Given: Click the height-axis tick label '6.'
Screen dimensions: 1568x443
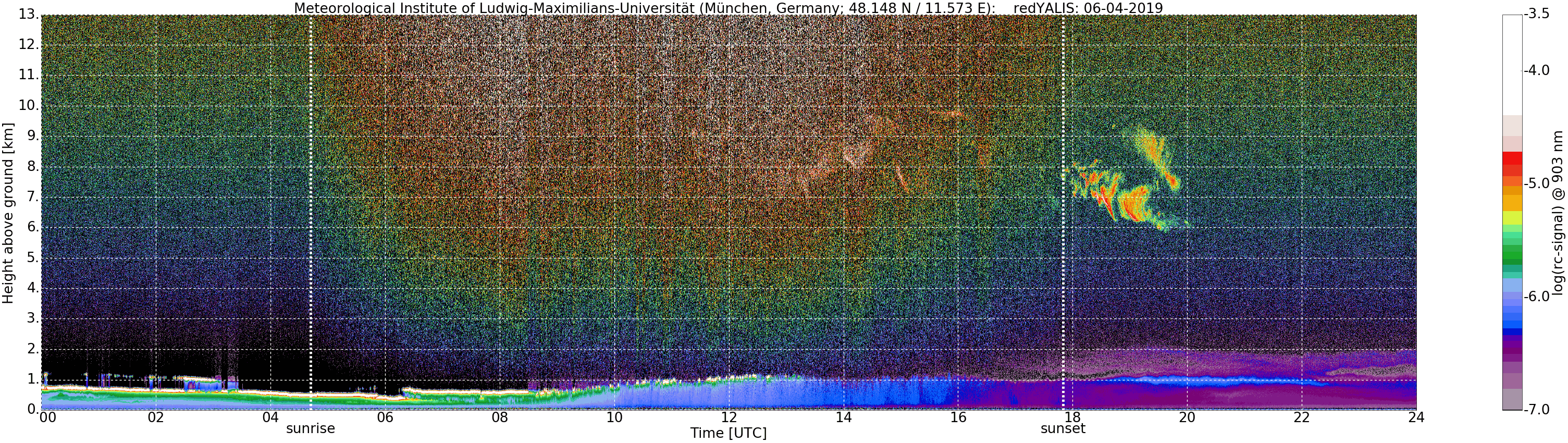Looking at the screenshot, I should 33,227.
